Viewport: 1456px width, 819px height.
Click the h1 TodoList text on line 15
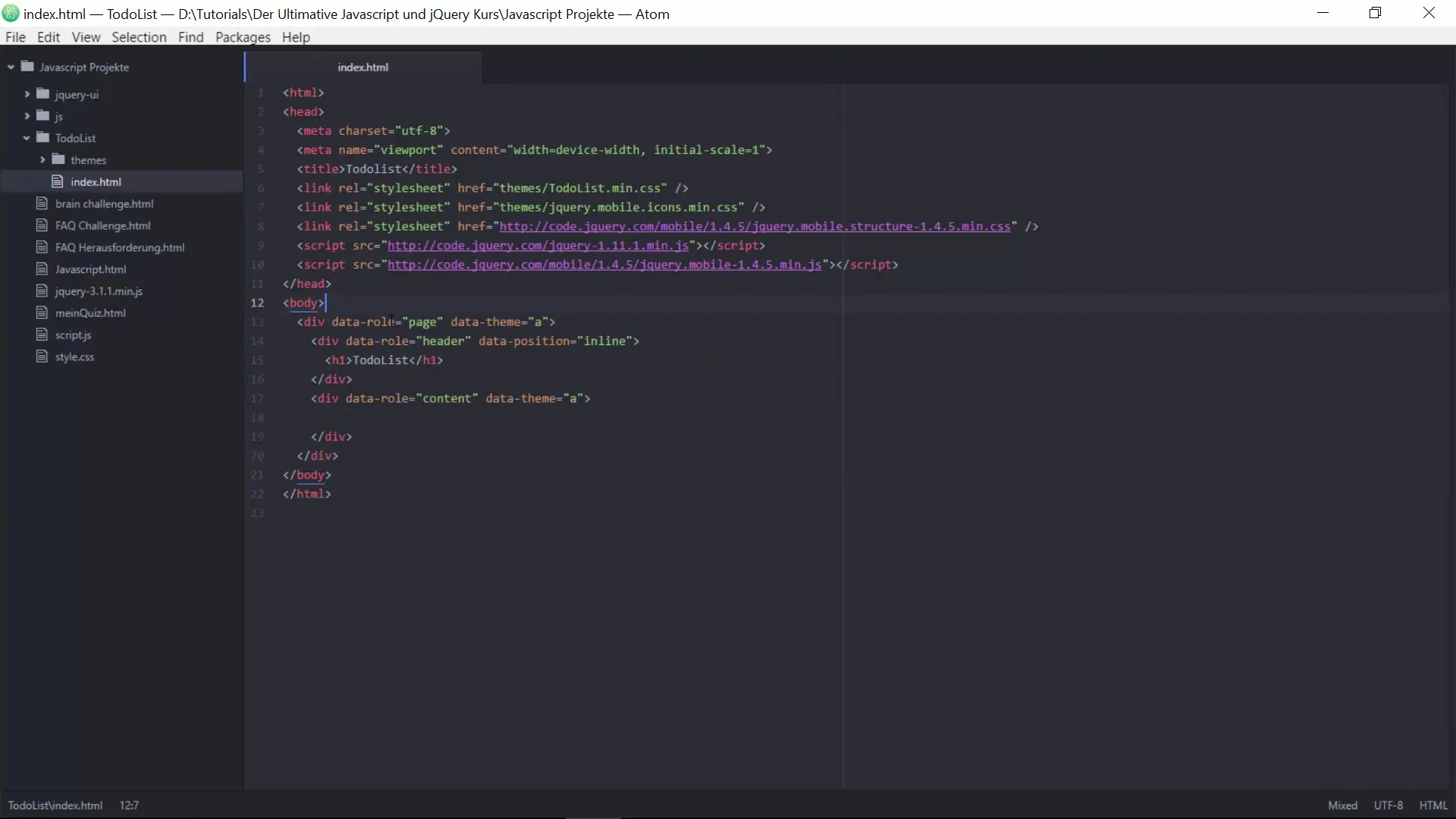(x=381, y=360)
